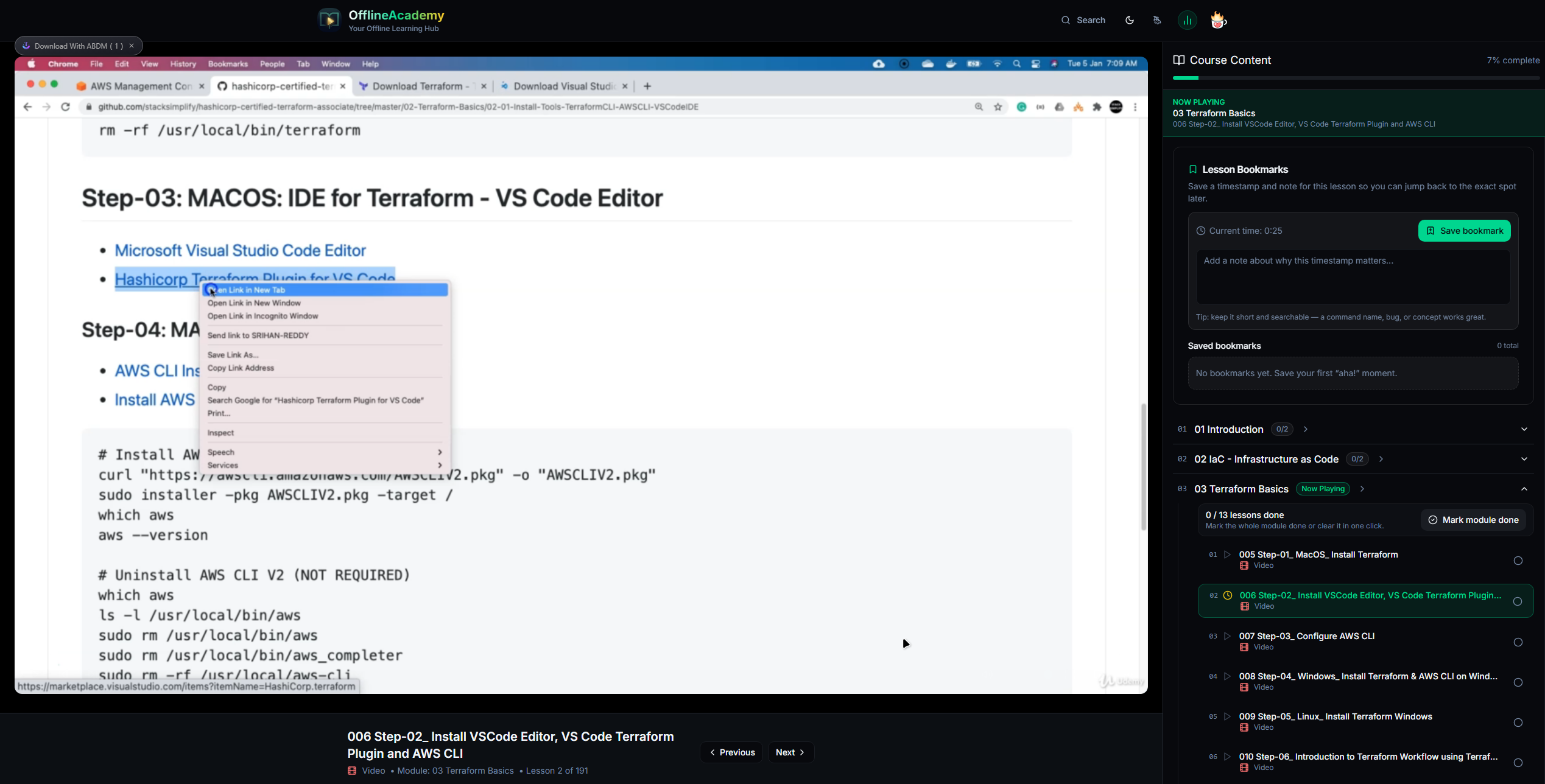Mark lesson 010 Step-06 as complete
The width and height of the screenshot is (1545, 784).
pyautogui.click(x=1518, y=763)
